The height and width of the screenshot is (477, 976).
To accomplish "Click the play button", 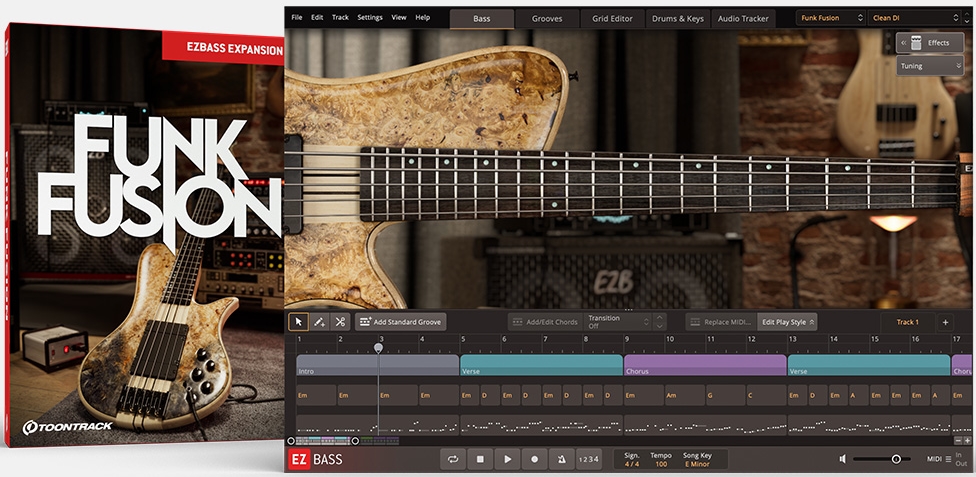I will [507, 460].
